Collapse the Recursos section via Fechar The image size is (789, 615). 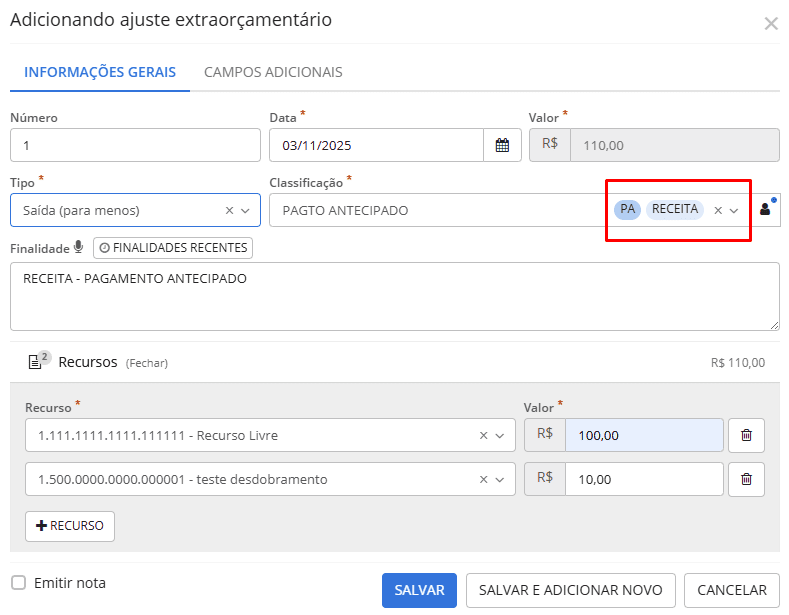click(x=146, y=363)
